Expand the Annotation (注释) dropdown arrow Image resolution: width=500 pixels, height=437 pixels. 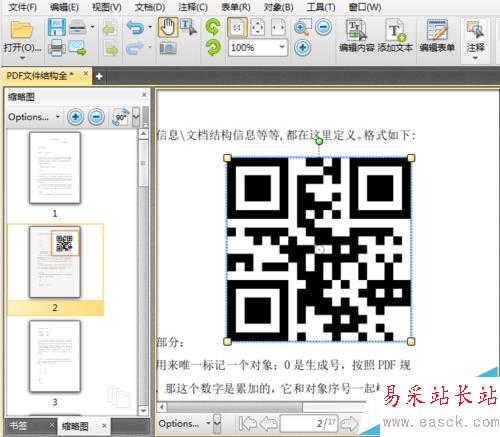click(x=476, y=58)
